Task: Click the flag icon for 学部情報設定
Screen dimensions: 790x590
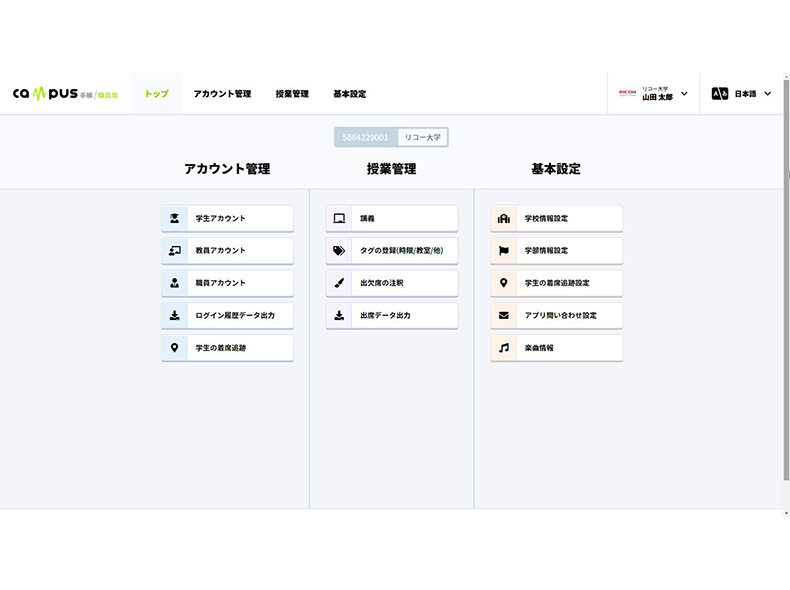Action: [x=504, y=250]
